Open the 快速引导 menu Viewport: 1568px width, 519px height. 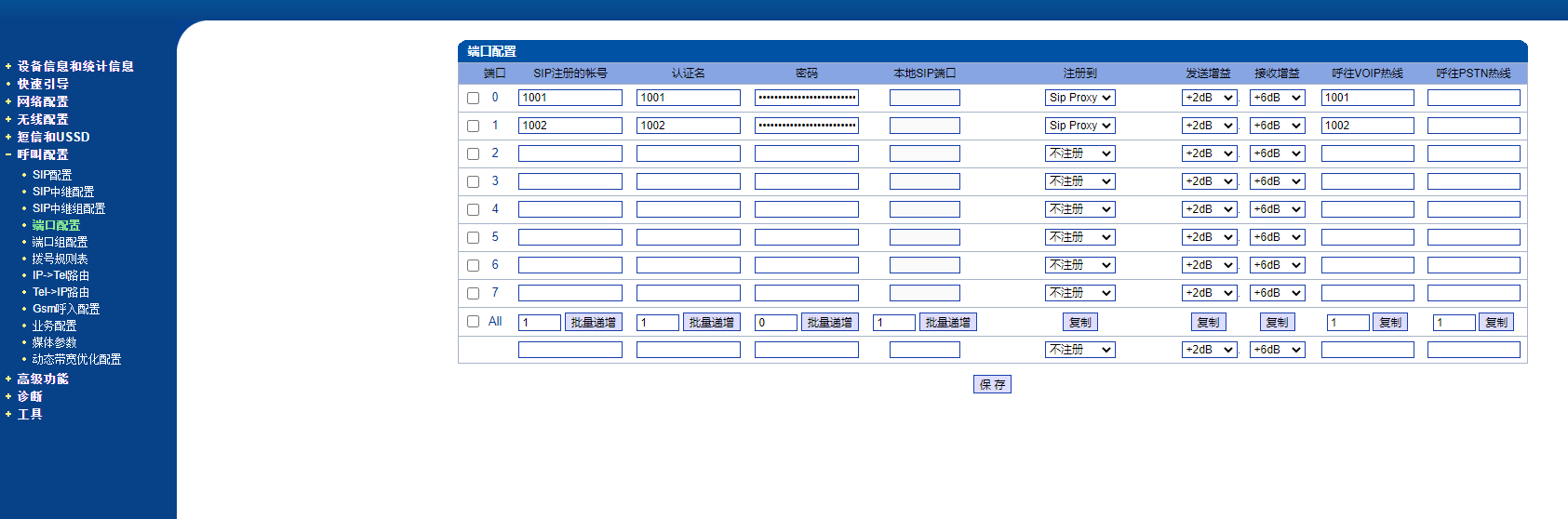(x=43, y=84)
